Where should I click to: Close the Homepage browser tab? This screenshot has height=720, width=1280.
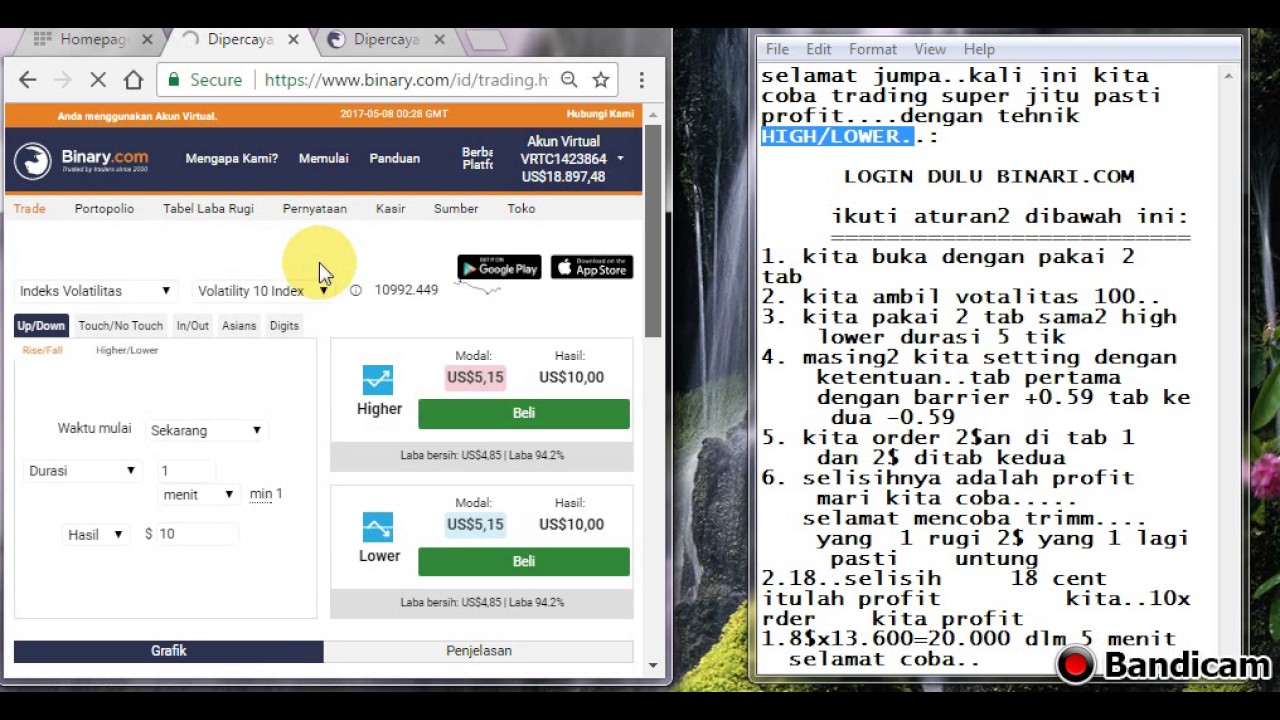point(147,40)
